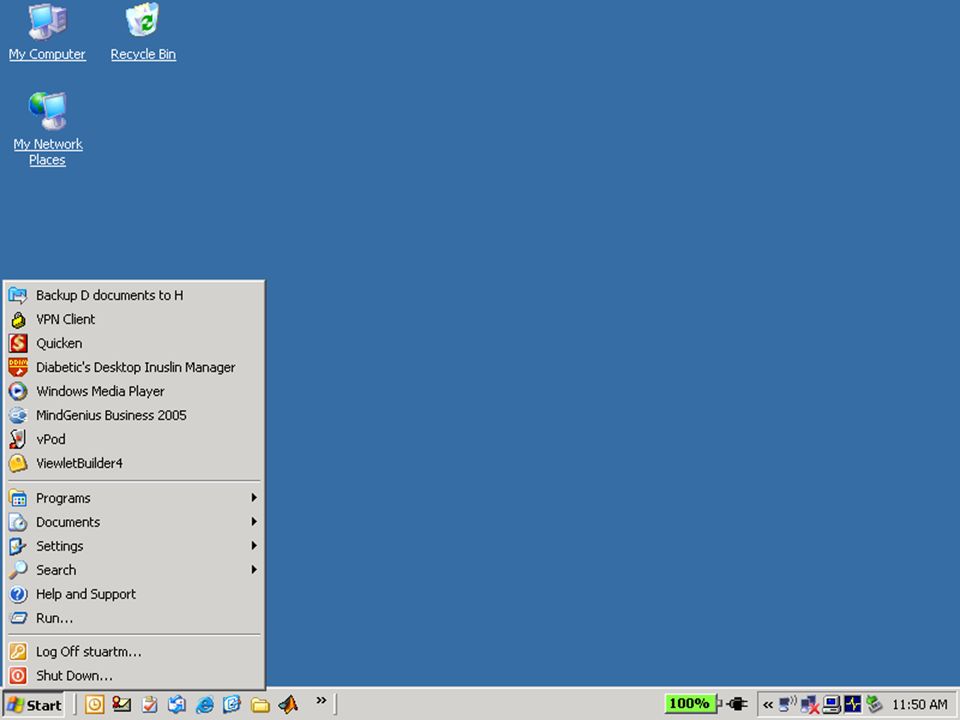Open the folder icon in Quick Launch
Image resolution: width=960 pixels, height=720 pixels.
(x=260, y=705)
